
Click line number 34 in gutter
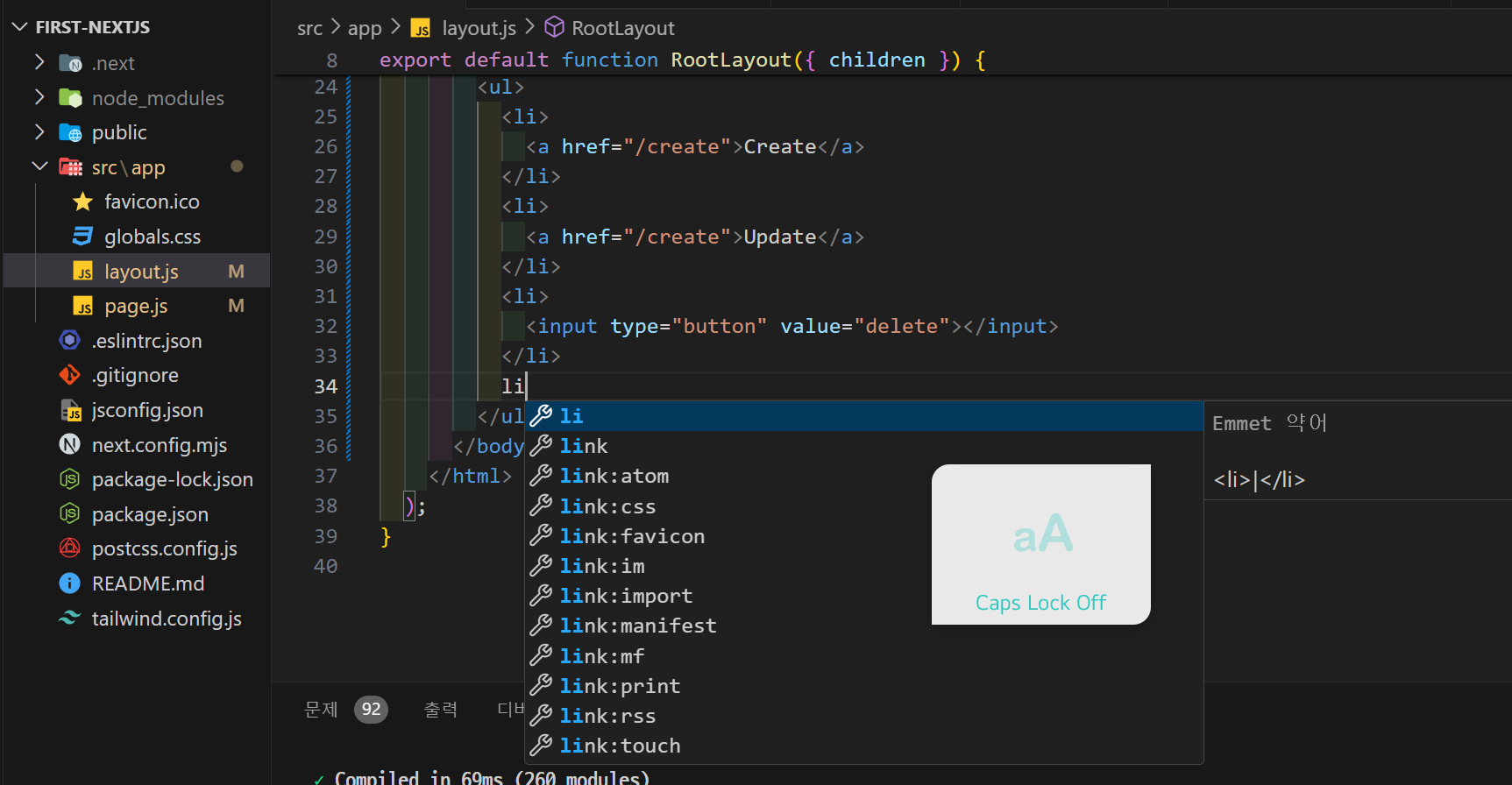click(326, 386)
